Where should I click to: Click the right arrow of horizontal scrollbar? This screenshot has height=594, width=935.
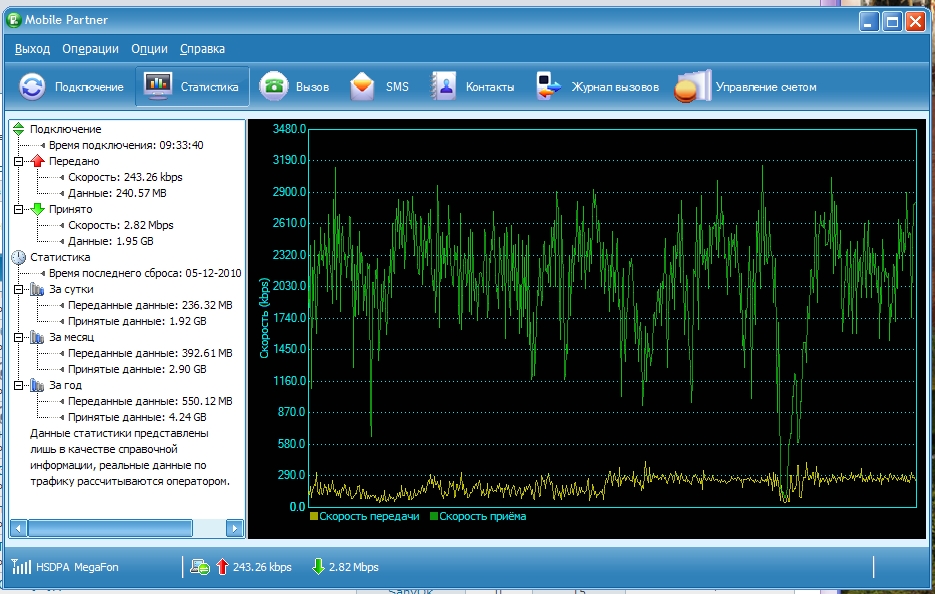pyautogui.click(x=235, y=528)
